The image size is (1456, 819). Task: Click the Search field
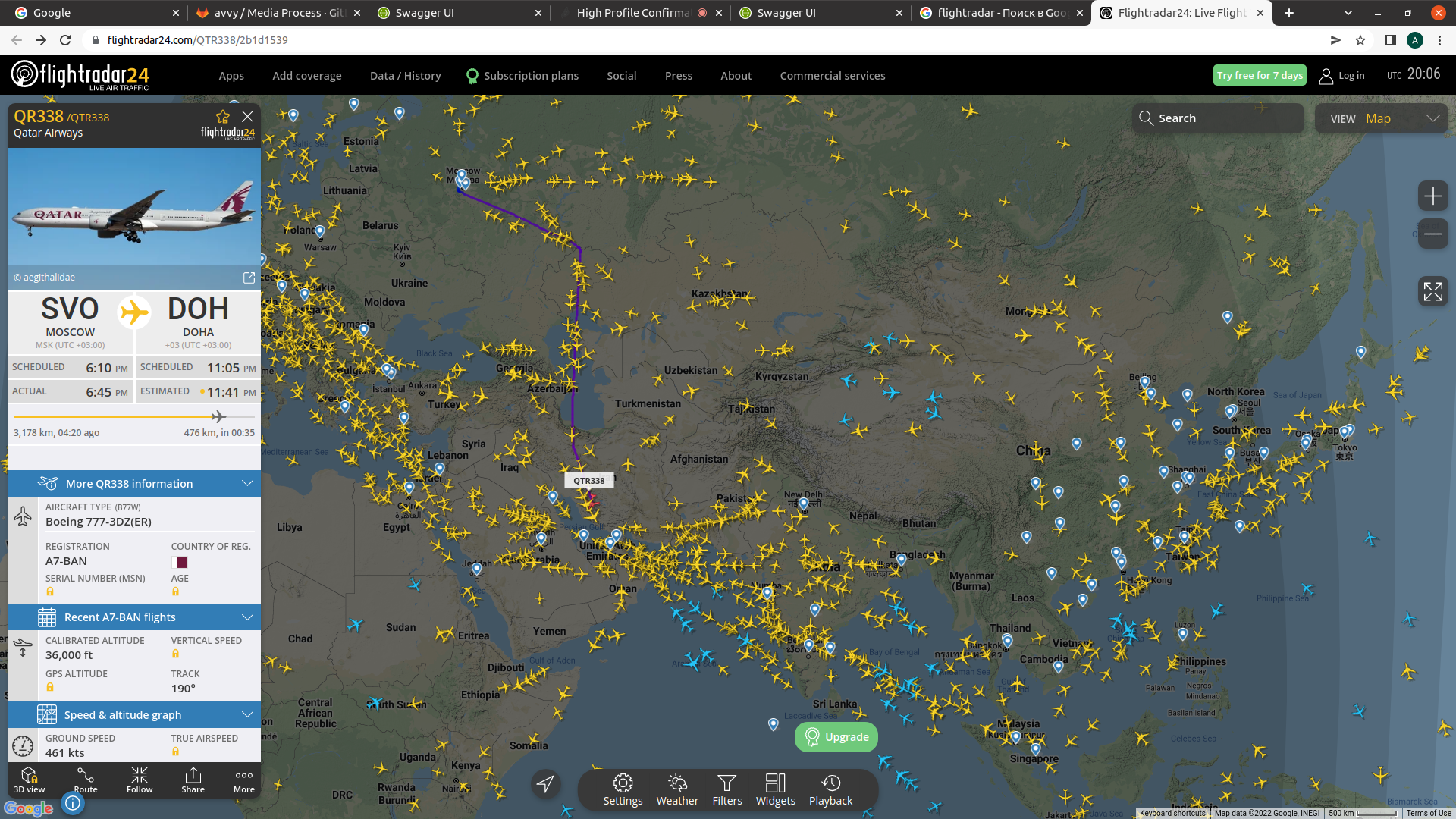(1219, 118)
